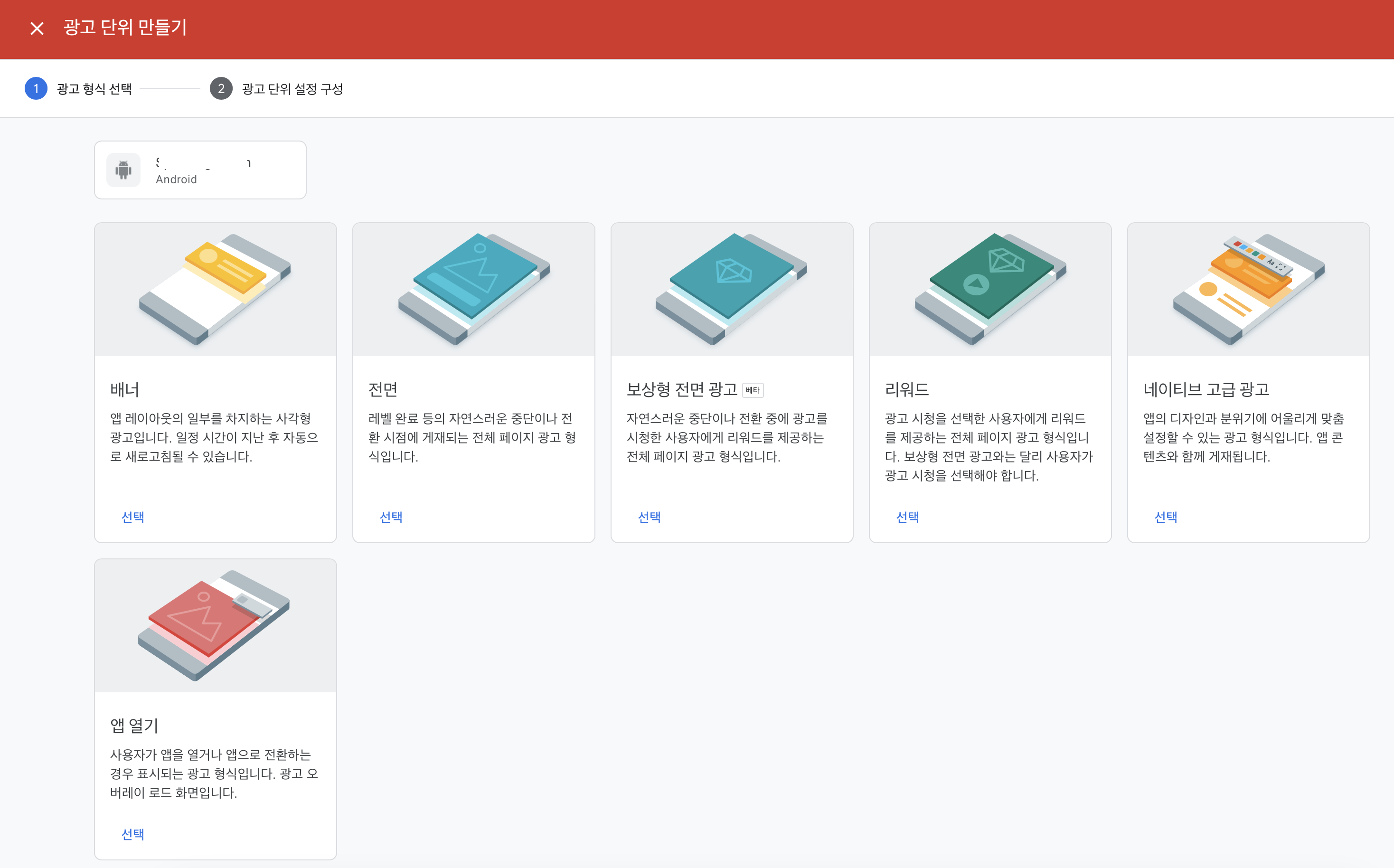Select the 네이티브 고급 광고 format
1394x868 pixels.
click(x=1166, y=517)
